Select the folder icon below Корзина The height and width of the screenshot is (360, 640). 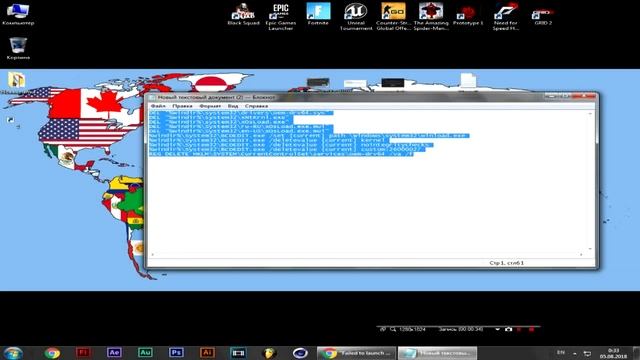pyautogui.click(x=17, y=80)
